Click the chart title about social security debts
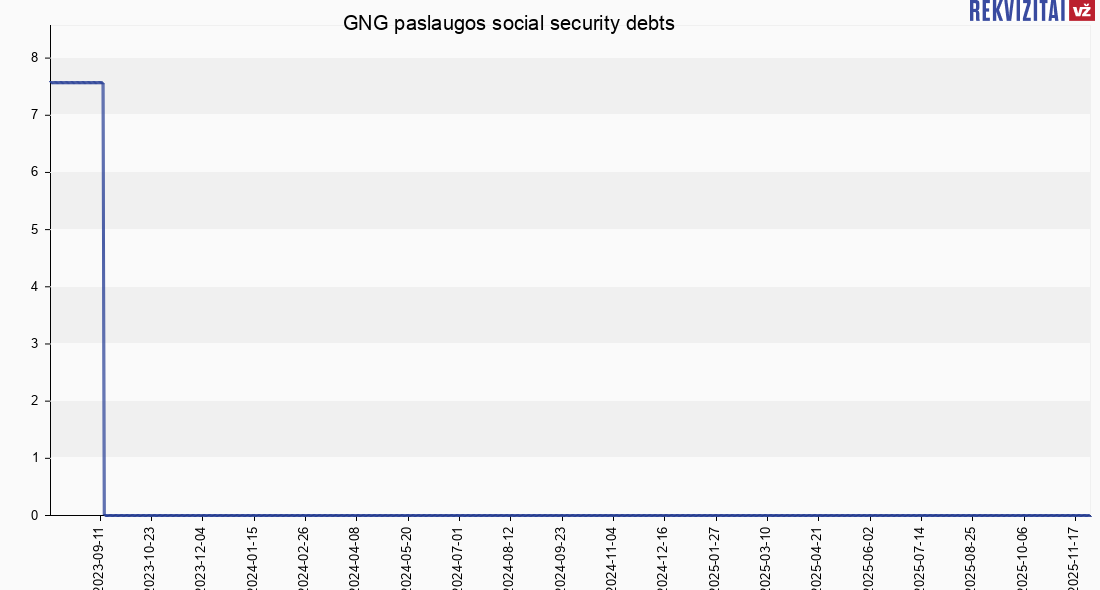This screenshot has height=590, width=1100. tap(509, 24)
